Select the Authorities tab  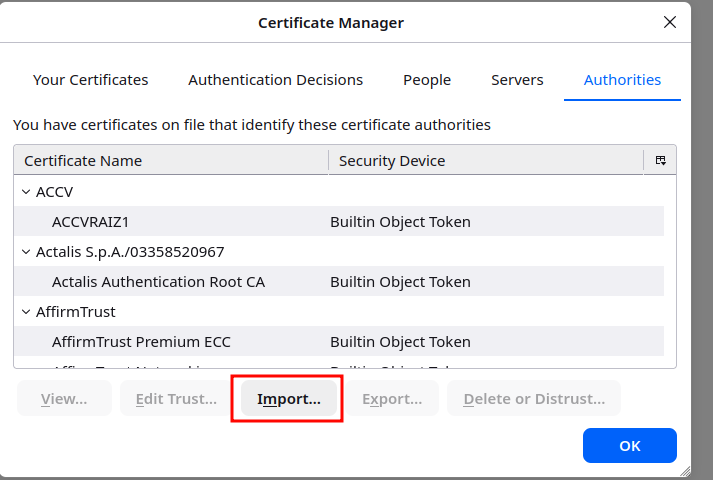coord(622,80)
